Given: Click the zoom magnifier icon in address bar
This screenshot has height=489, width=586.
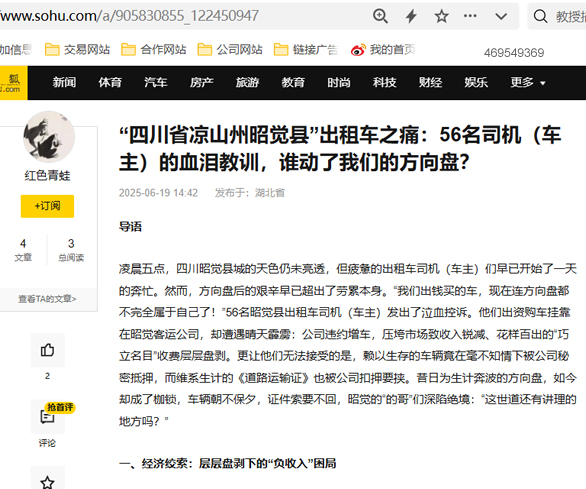Looking at the screenshot, I should pyautogui.click(x=380, y=16).
